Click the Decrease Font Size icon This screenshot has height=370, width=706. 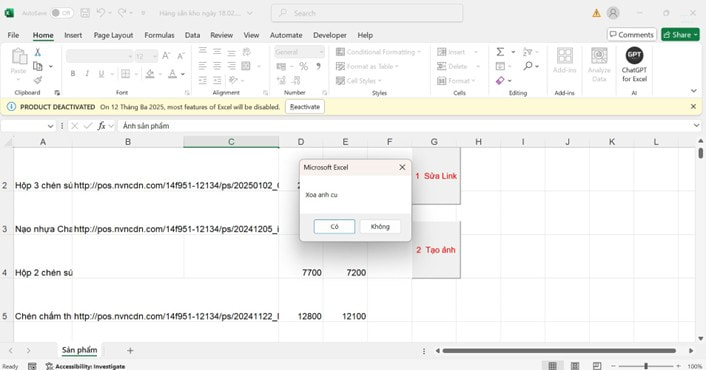pyautogui.click(x=181, y=56)
